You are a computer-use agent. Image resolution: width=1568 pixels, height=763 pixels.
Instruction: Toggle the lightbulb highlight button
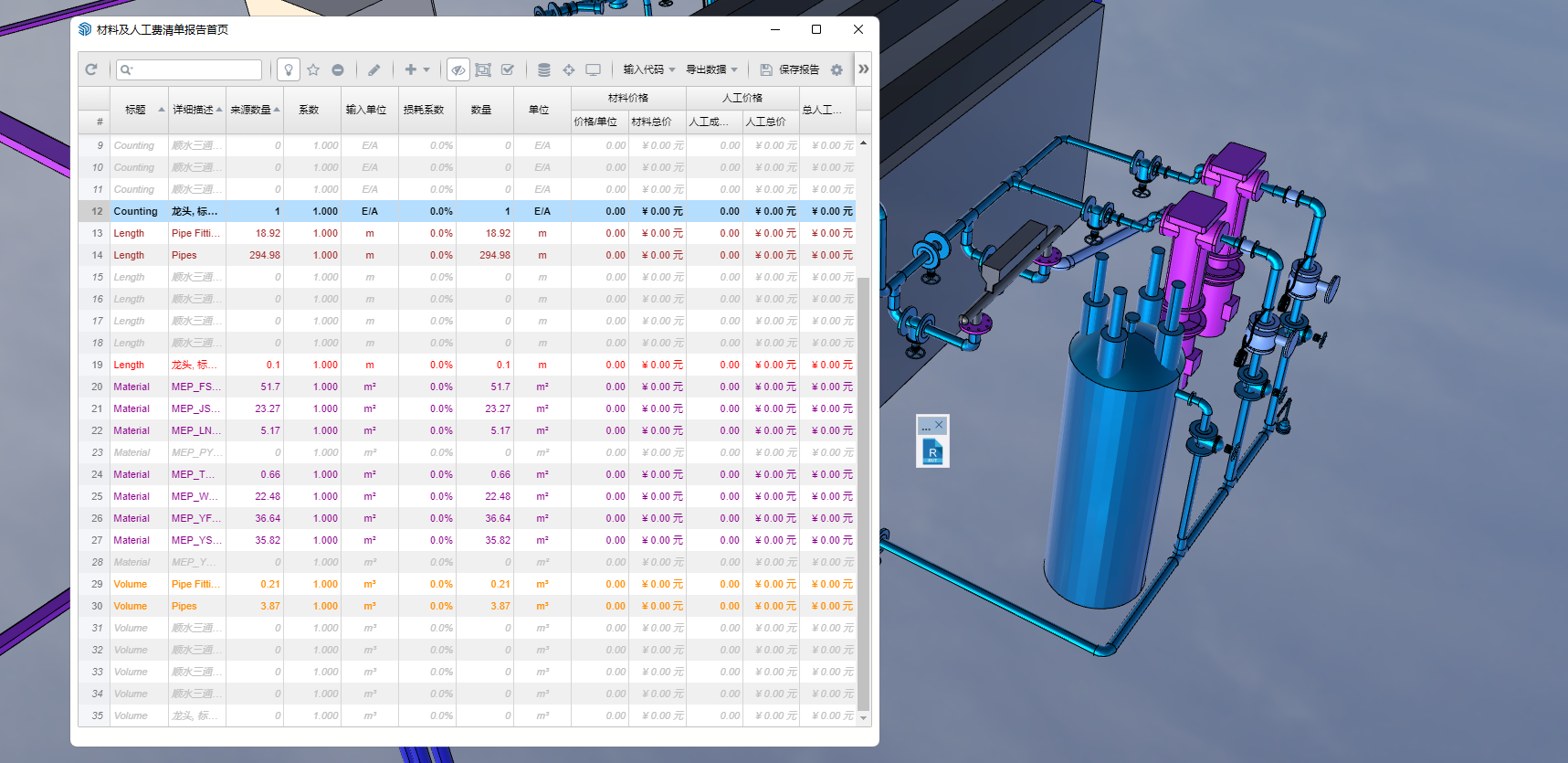(289, 69)
